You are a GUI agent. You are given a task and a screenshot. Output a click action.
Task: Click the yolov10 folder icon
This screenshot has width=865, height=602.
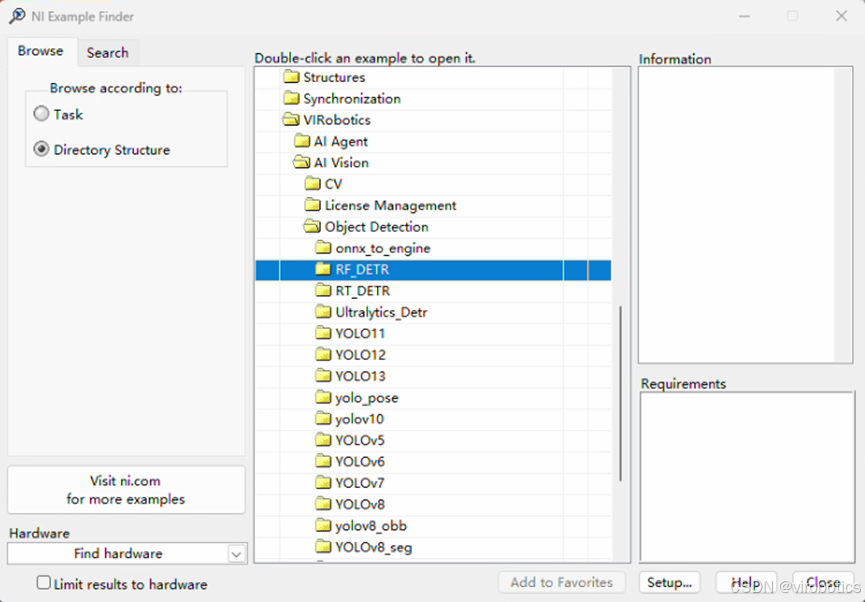click(323, 419)
